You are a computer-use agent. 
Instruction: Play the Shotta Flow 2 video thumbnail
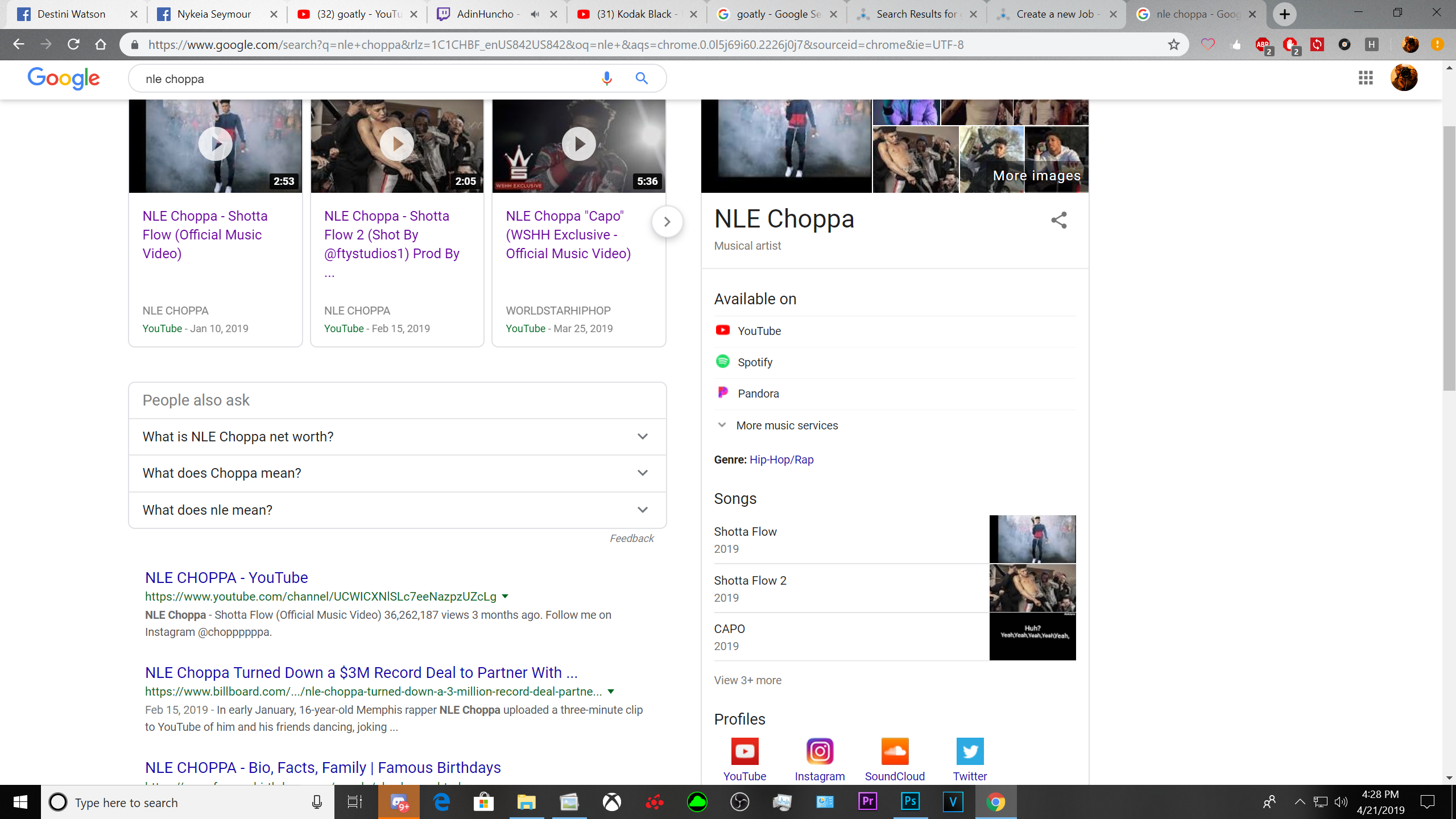[396, 144]
